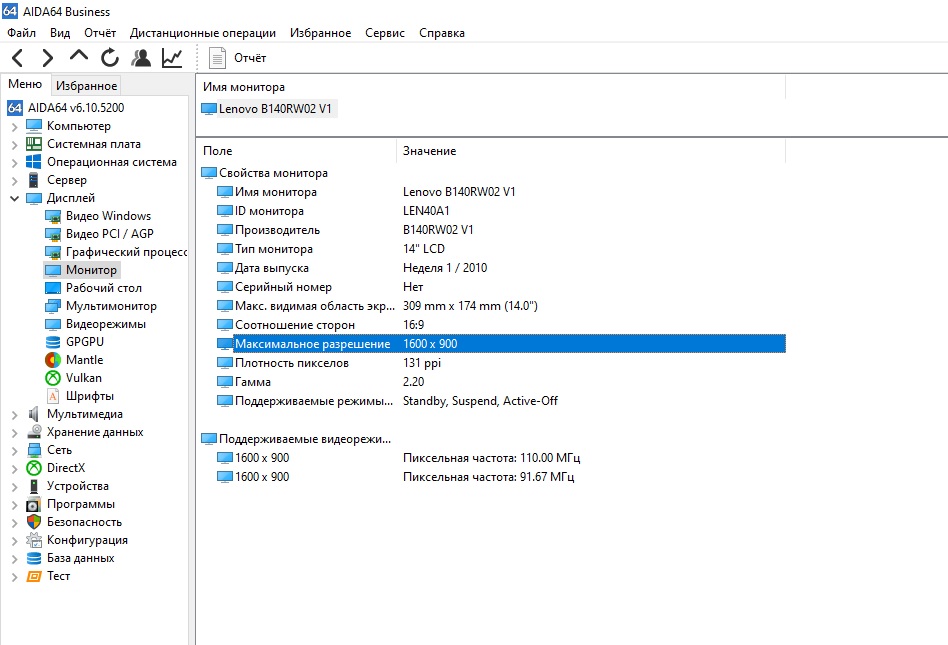Open the graph chart icon in toolbar

click(172, 58)
